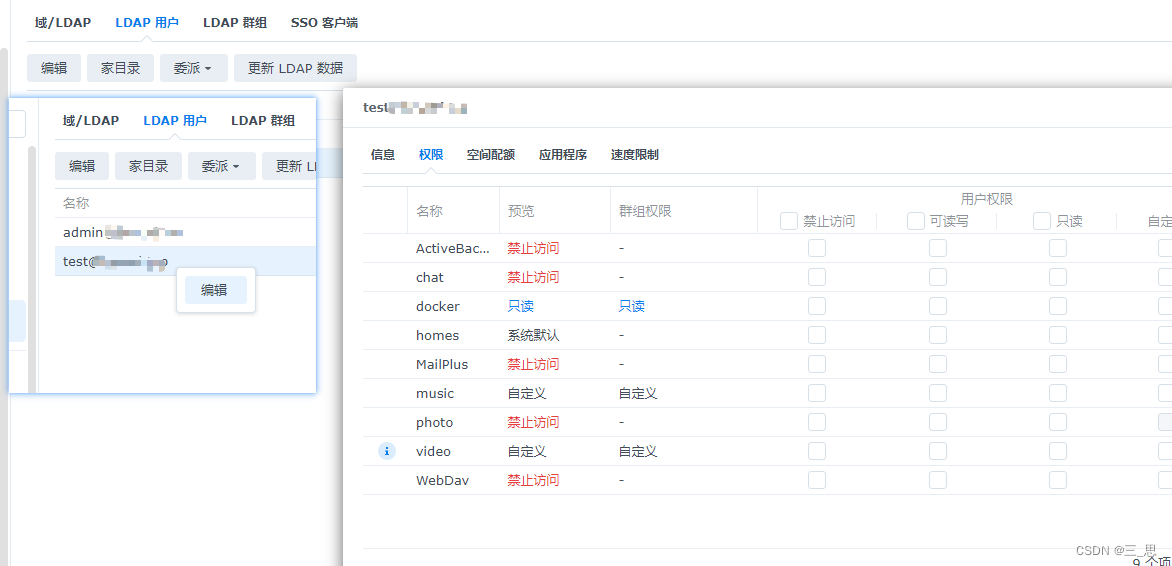Viewport: 1172px width, 566px height.
Task: Check 可读写 for photo row
Action: tap(938, 422)
